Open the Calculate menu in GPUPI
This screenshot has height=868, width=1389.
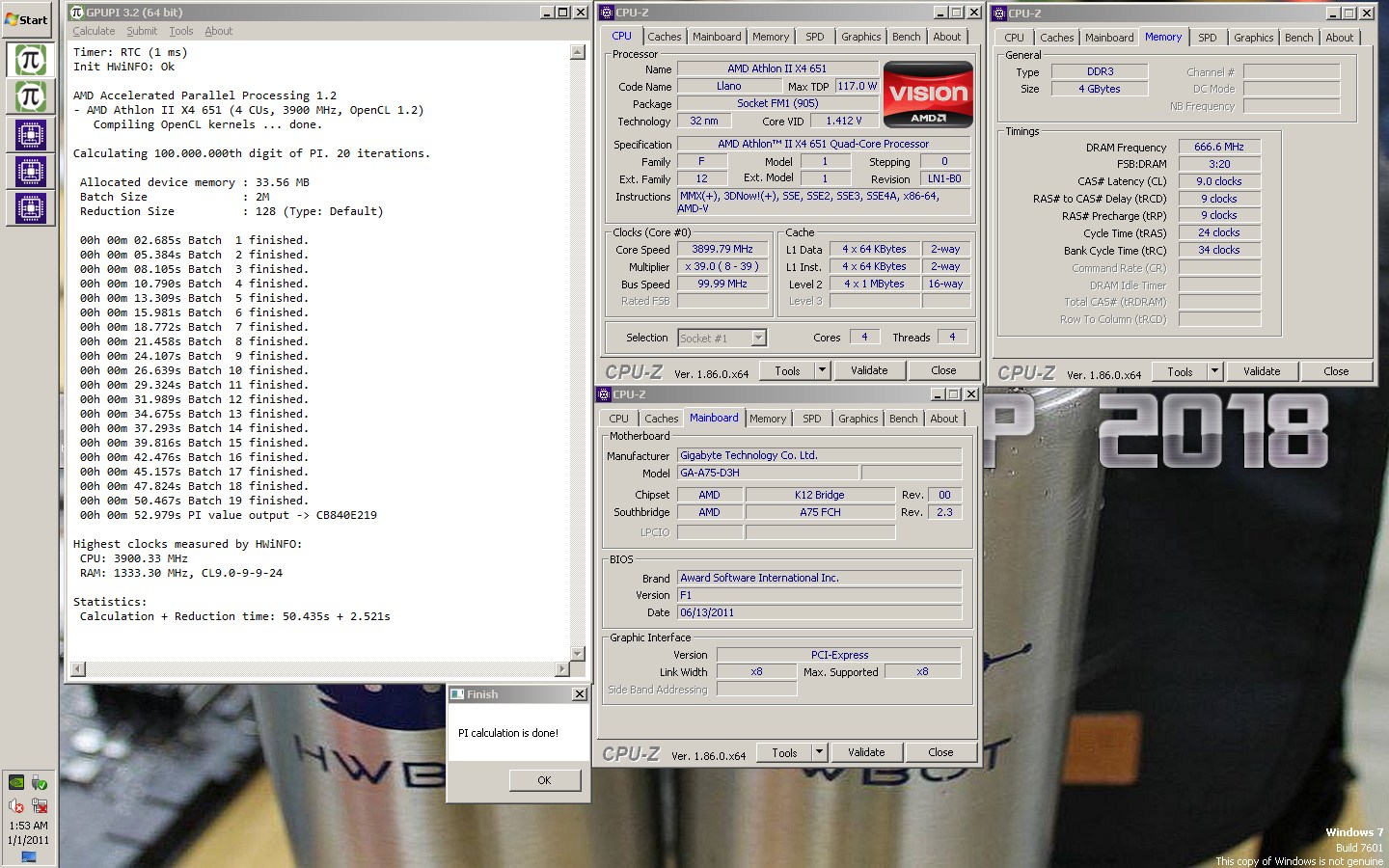tap(94, 31)
